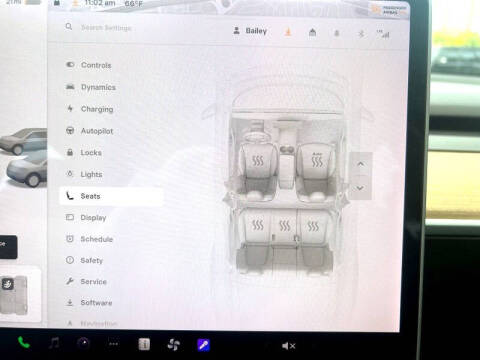The height and width of the screenshot is (360, 480).
Task: Open the HomeLink garage icon
Action: click(312, 33)
